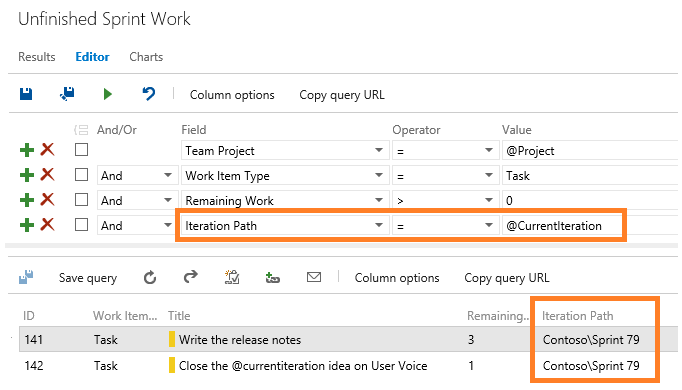Click the @Project value field
The width and height of the screenshot is (682, 390).
590,150
